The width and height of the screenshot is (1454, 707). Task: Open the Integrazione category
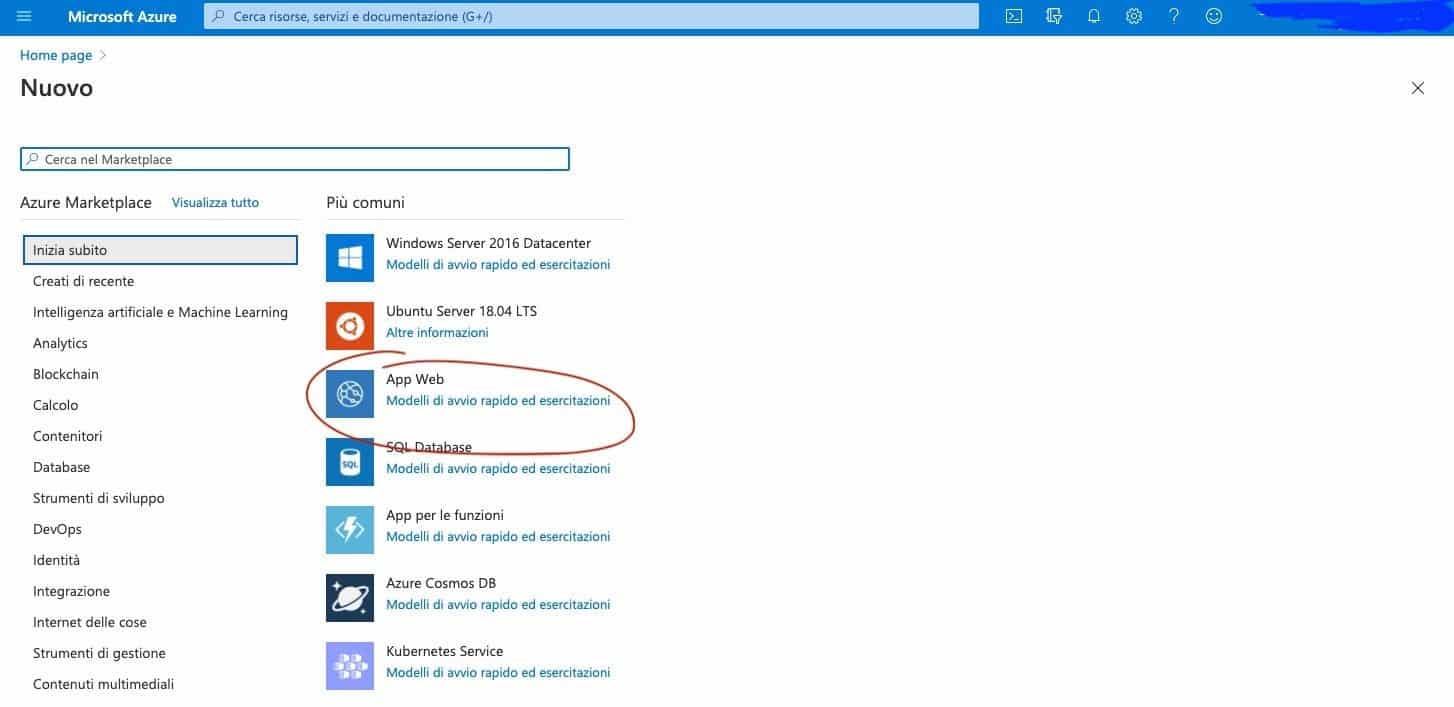(71, 591)
